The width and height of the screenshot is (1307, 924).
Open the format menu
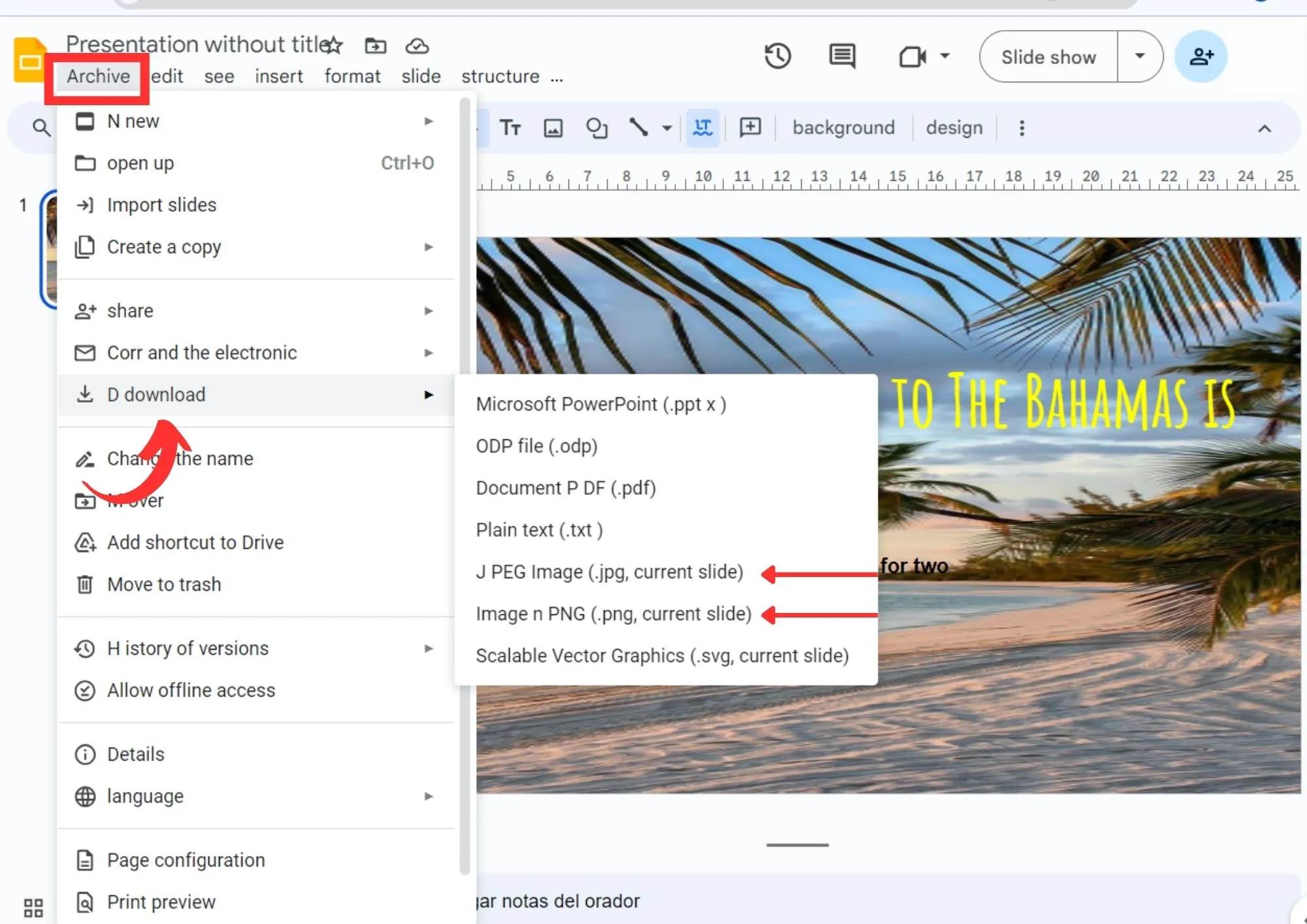click(352, 76)
